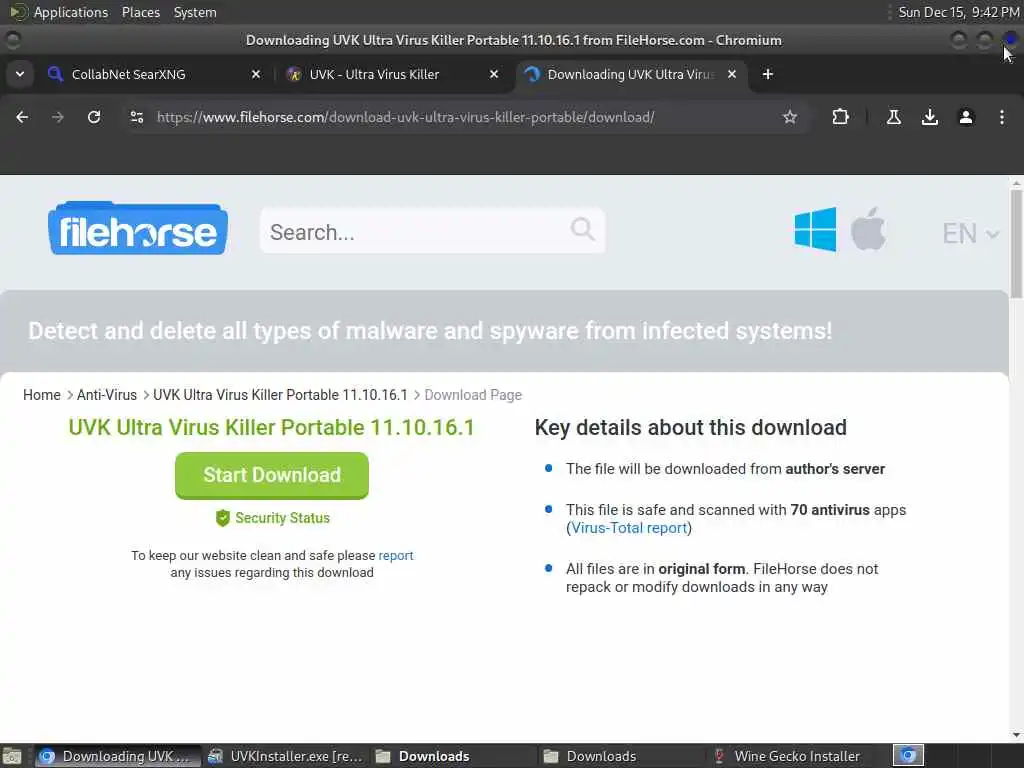Click the search magnifier icon
This screenshot has height=768, width=1024.
[x=582, y=230]
